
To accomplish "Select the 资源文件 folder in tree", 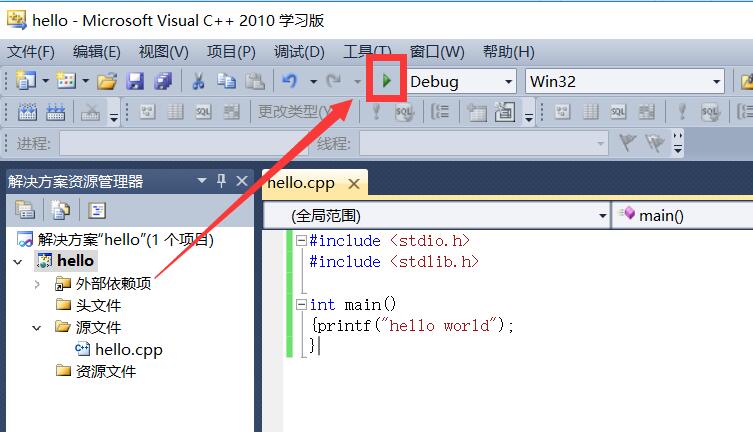I will [x=106, y=371].
